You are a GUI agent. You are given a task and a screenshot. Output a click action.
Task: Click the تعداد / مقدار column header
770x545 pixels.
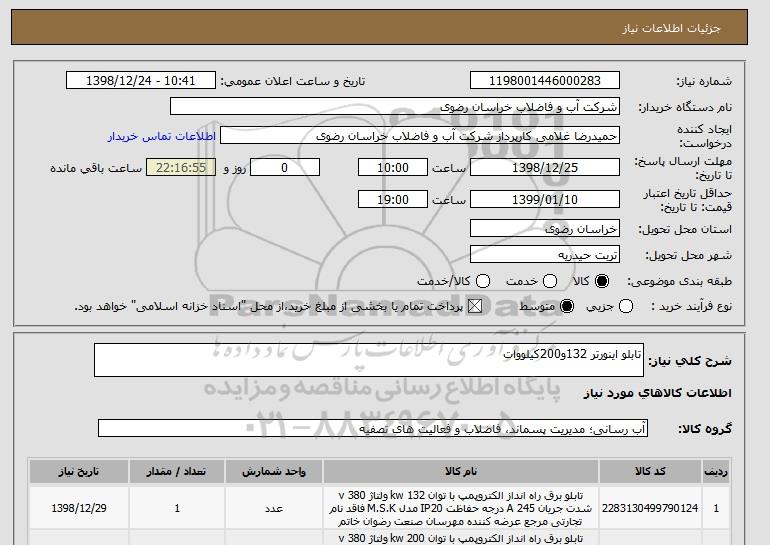177,471
